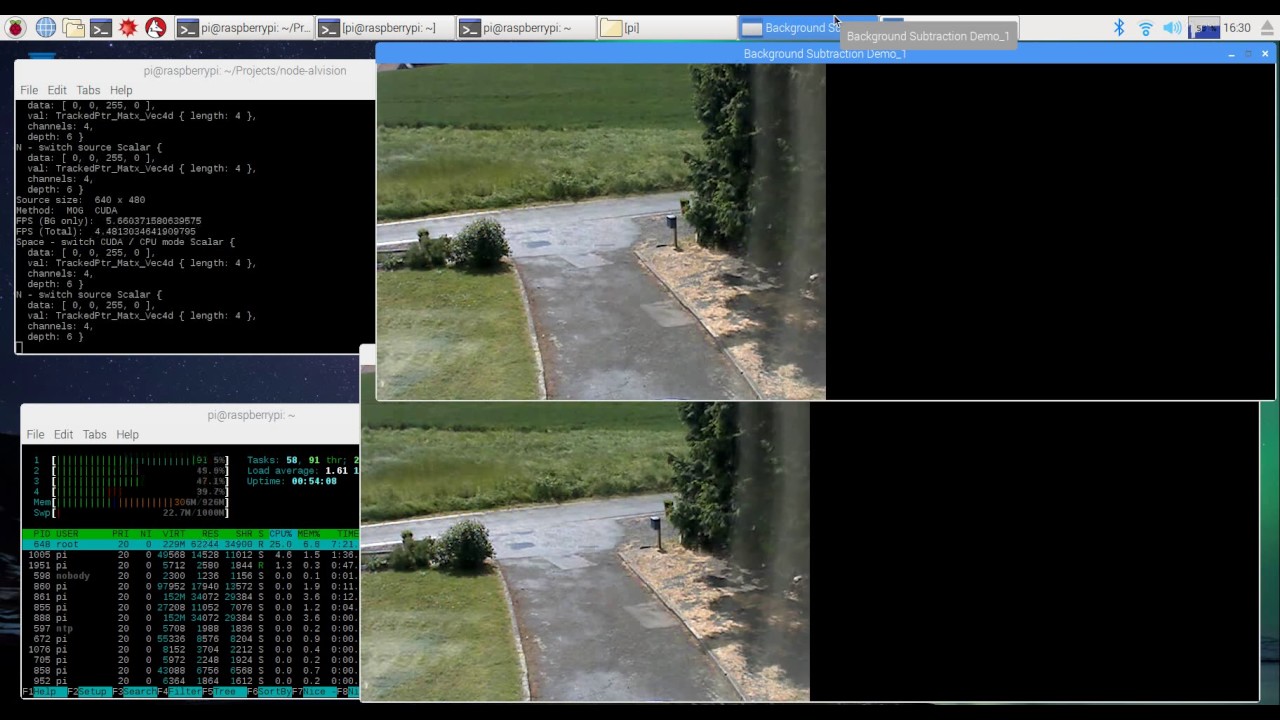Click htop F6 SortBy function key
1280x720 pixels.
click(270, 692)
